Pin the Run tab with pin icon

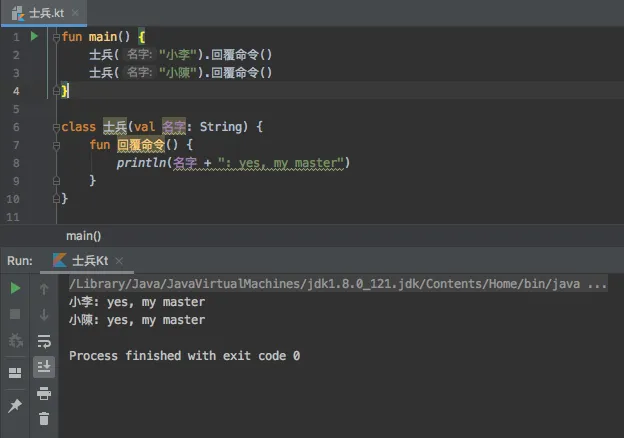click(x=15, y=405)
